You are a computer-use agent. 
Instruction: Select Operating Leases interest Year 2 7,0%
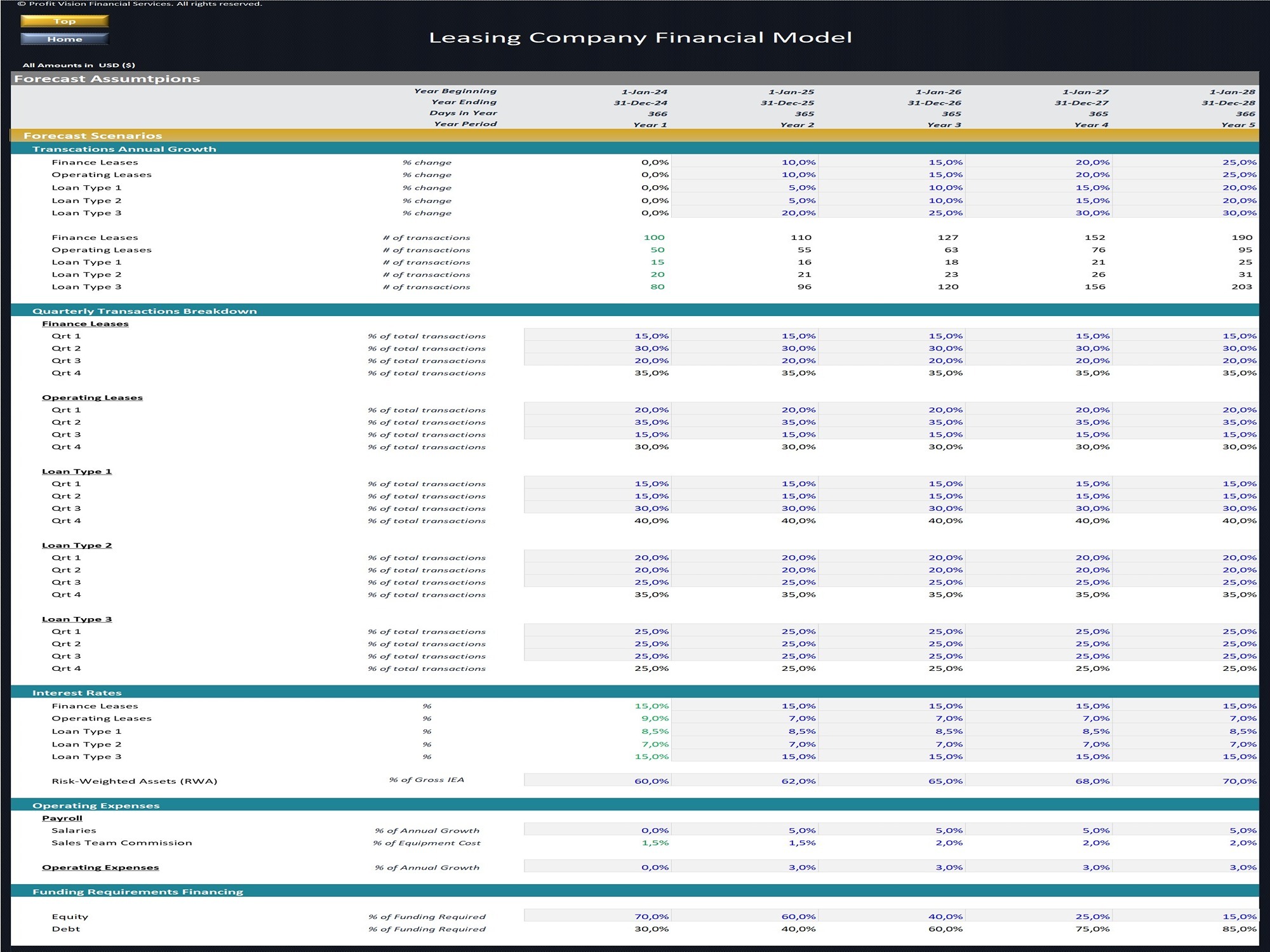click(802, 718)
